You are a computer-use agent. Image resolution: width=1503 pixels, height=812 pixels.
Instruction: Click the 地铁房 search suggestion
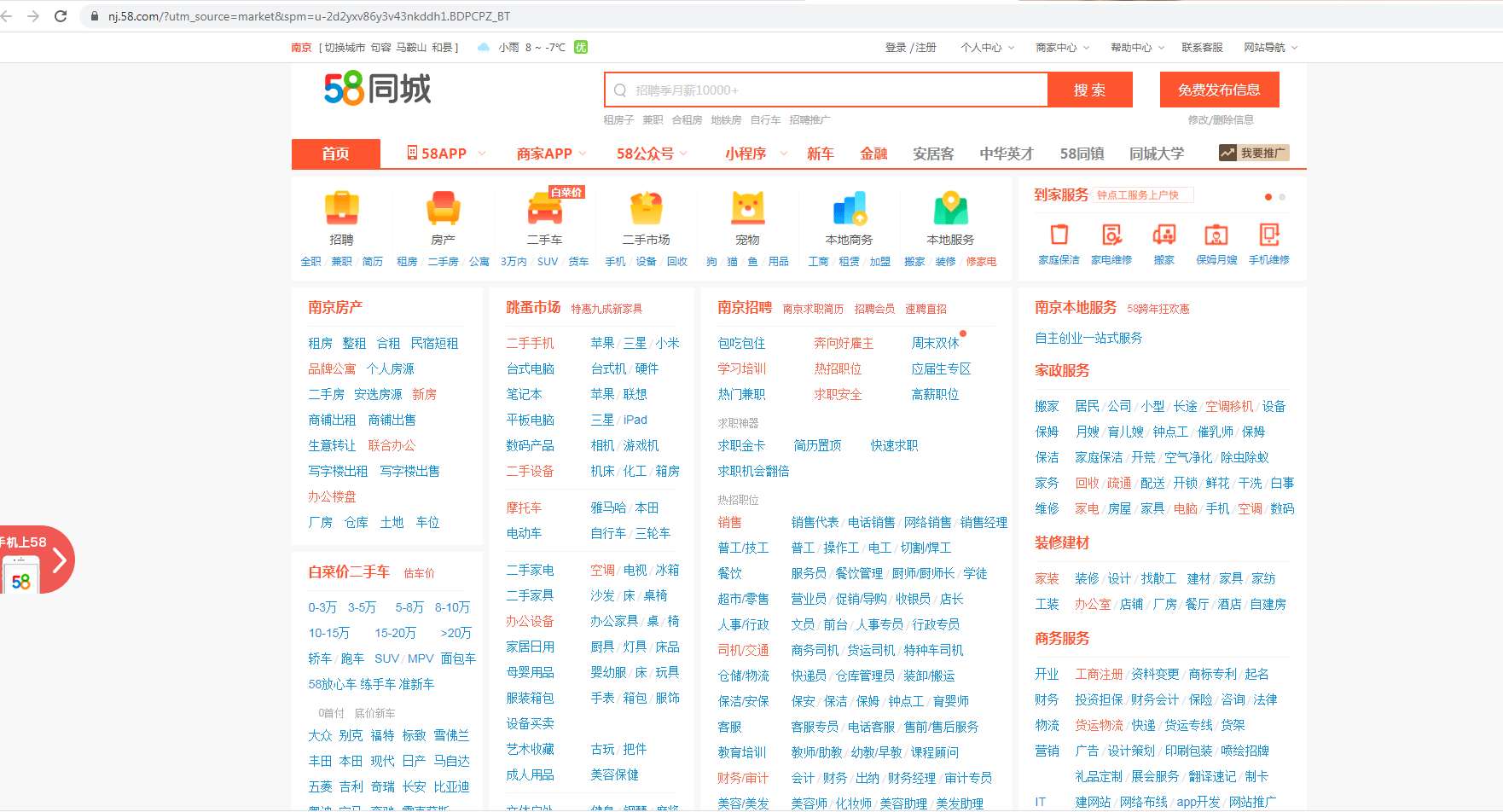point(726,120)
